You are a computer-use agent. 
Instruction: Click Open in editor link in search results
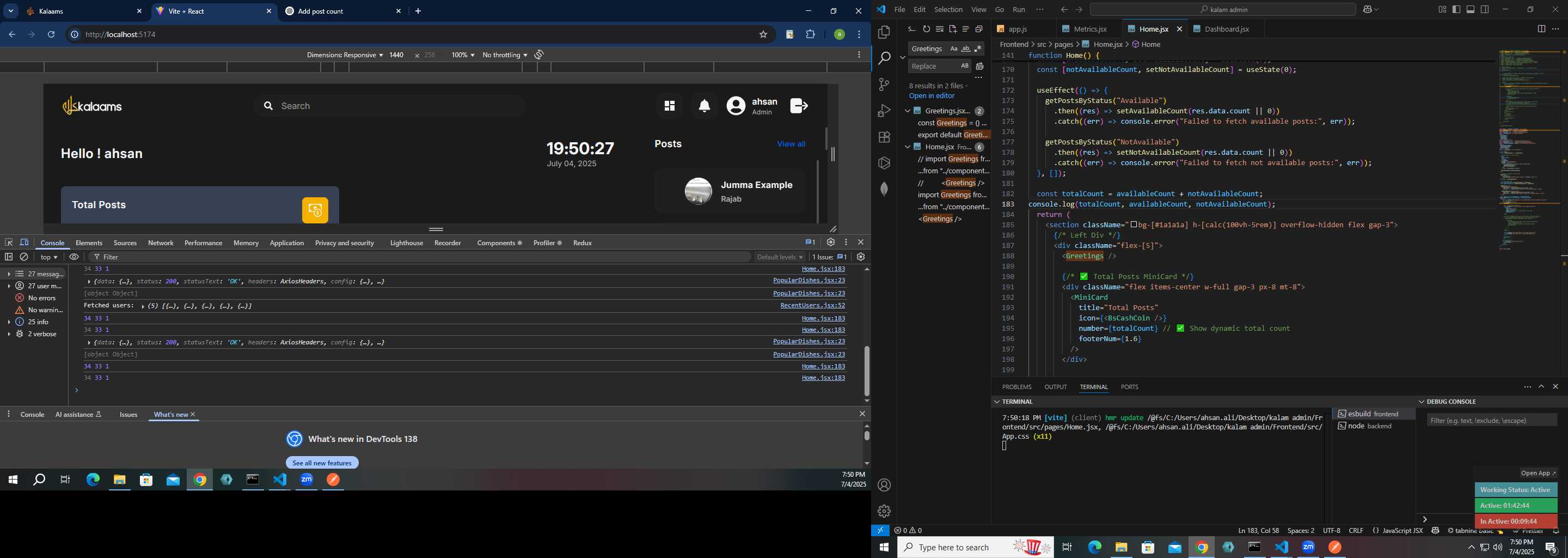coord(932,96)
